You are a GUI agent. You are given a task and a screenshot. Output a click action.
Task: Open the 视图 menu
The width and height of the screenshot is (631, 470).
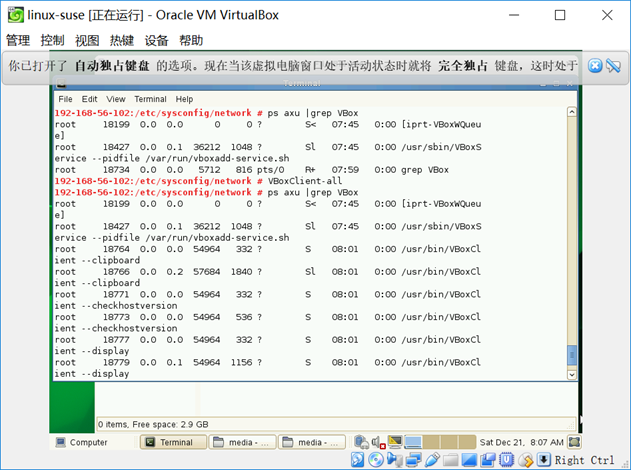pyautogui.click(x=87, y=40)
